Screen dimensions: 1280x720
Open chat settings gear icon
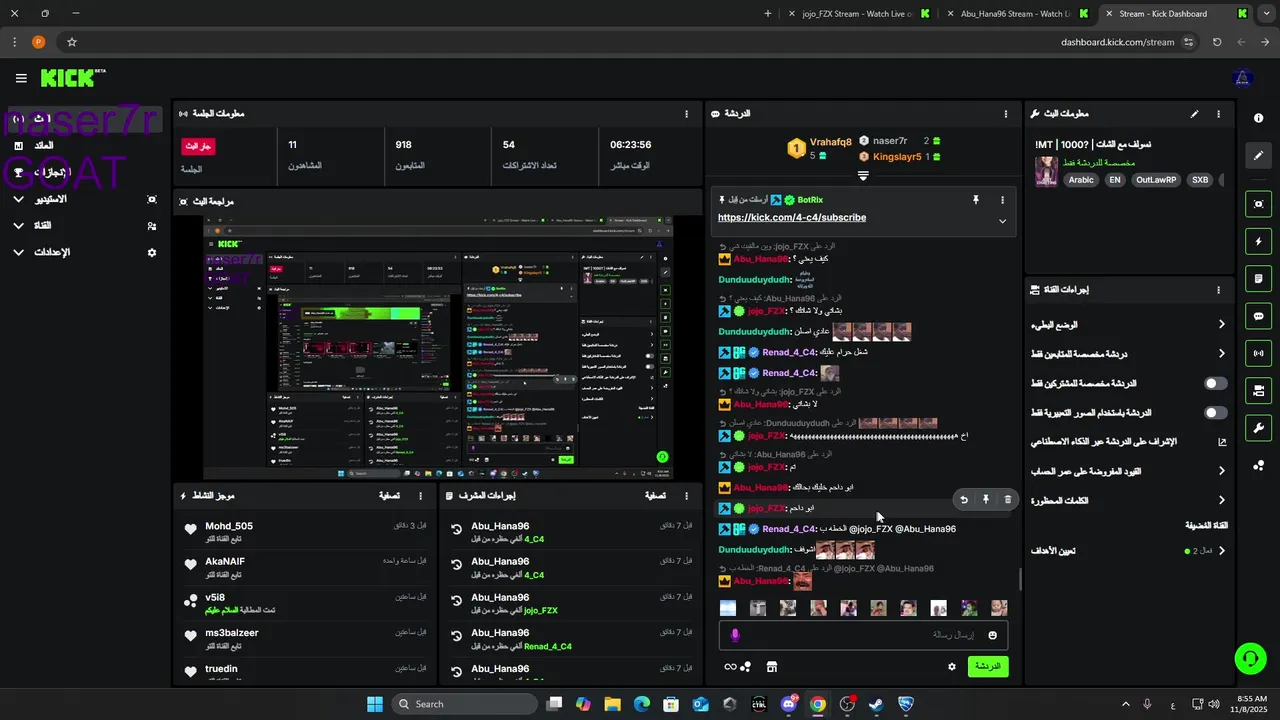click(x=952, y=667)
